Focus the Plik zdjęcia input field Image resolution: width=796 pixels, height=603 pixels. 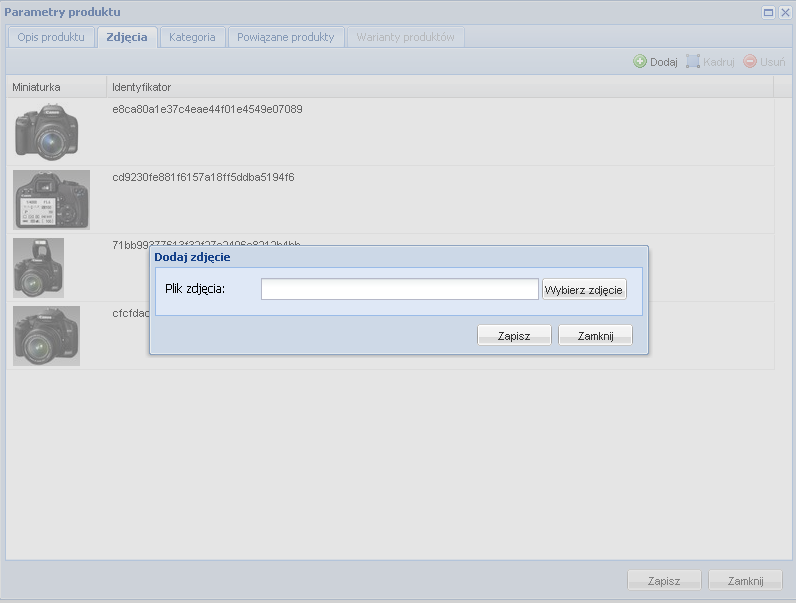pos(400,289)
